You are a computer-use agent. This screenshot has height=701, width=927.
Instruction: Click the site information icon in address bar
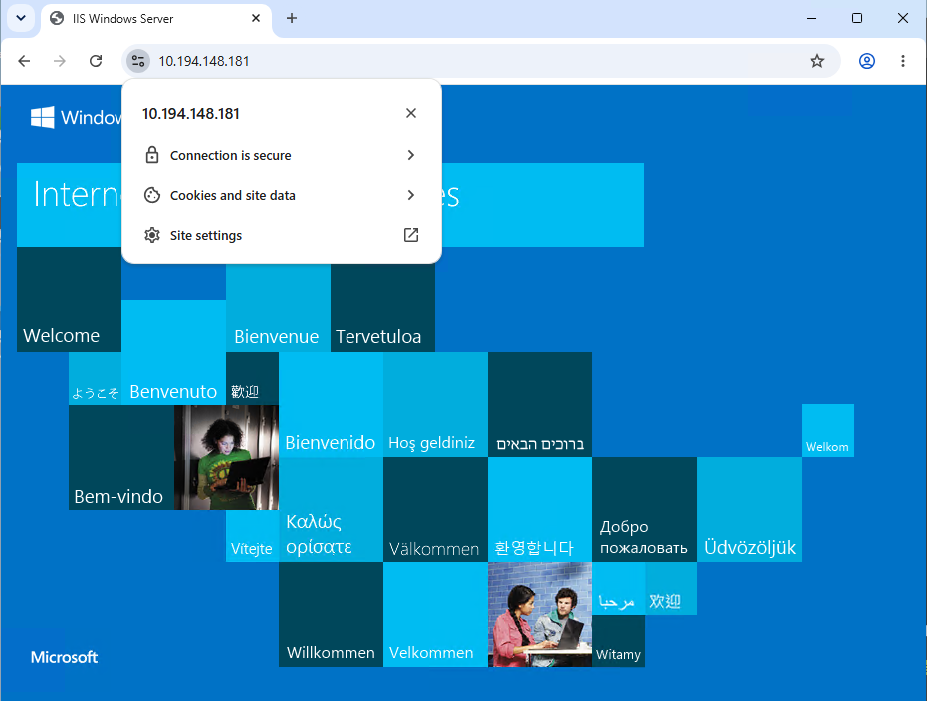click(x=138, y=61)
